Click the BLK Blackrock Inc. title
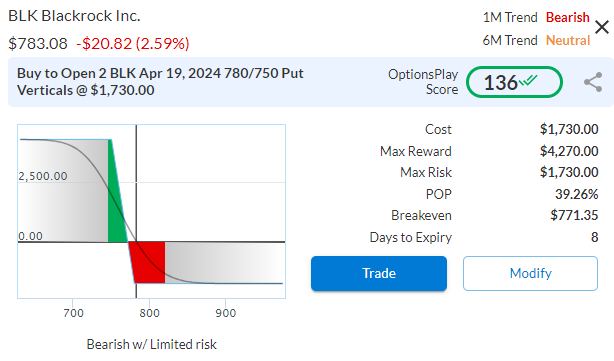This screenshot has width=614, height=361. click(74, 16)
